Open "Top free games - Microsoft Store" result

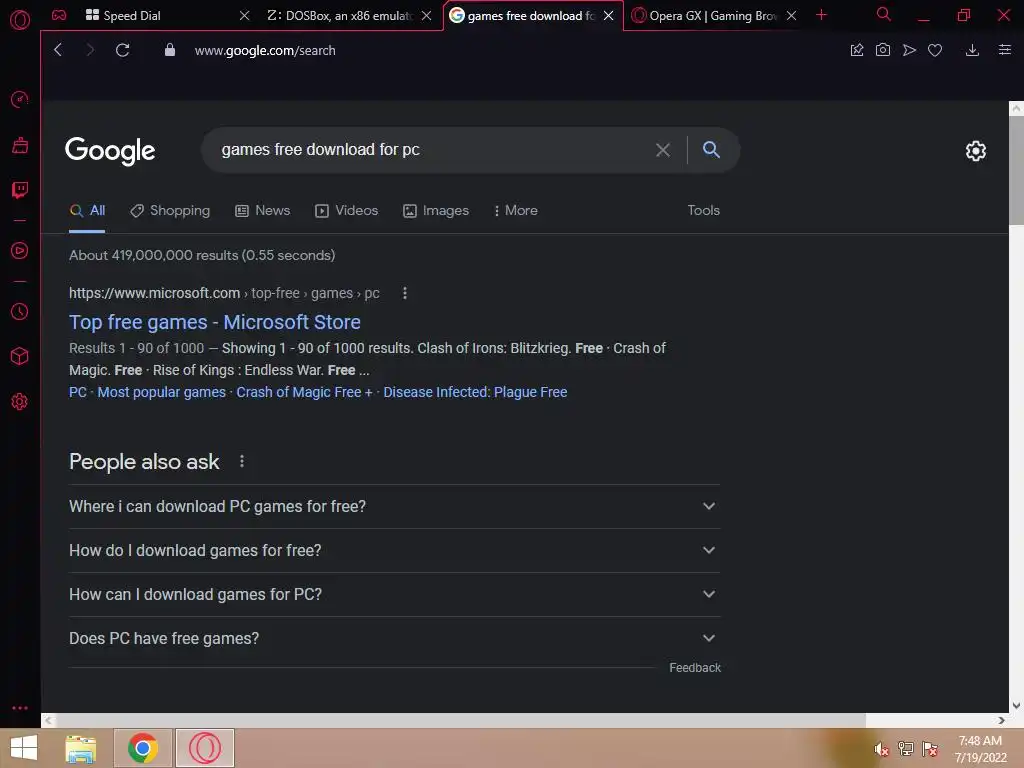point(215,322)
